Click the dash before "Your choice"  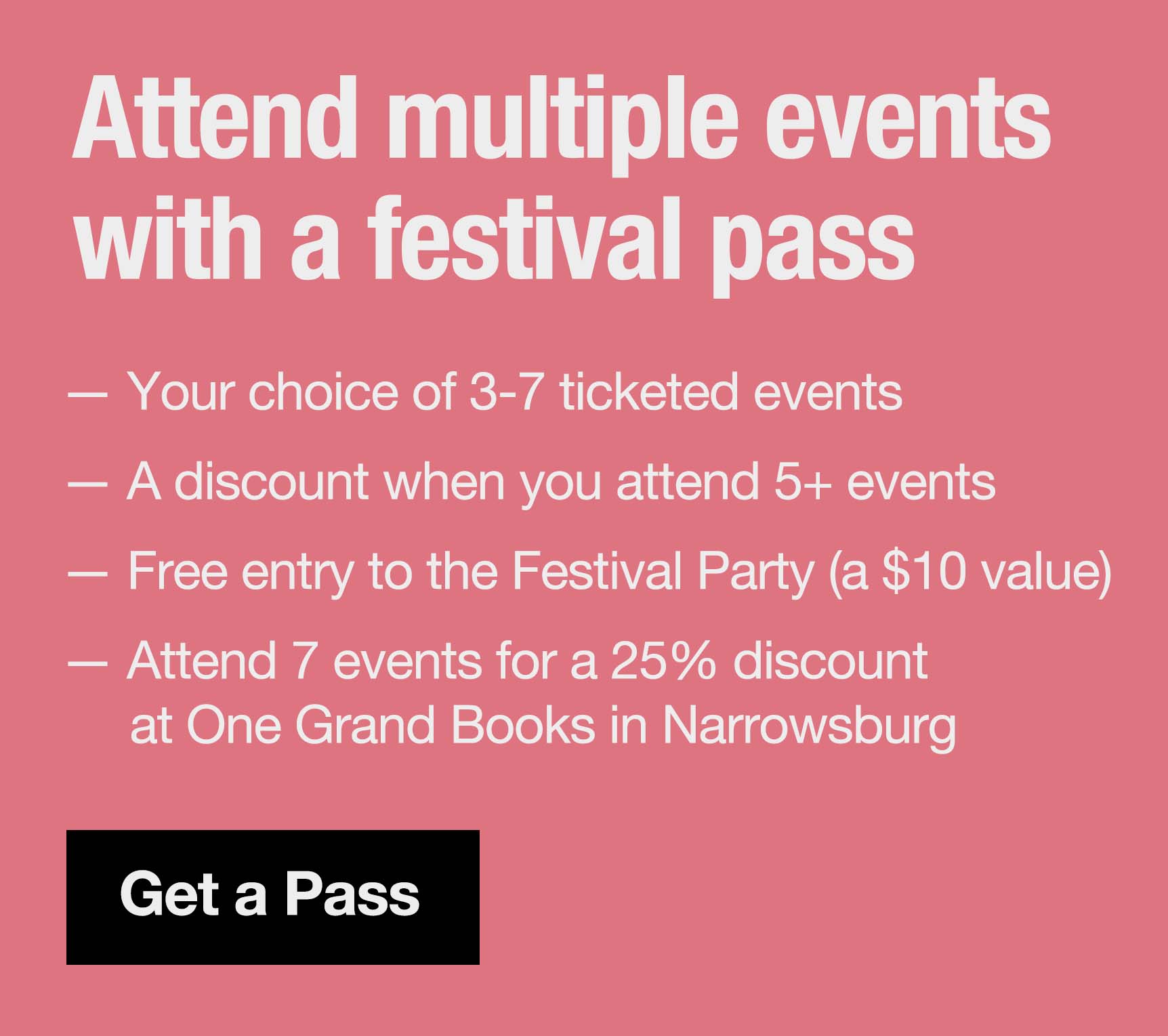point(88,394)
